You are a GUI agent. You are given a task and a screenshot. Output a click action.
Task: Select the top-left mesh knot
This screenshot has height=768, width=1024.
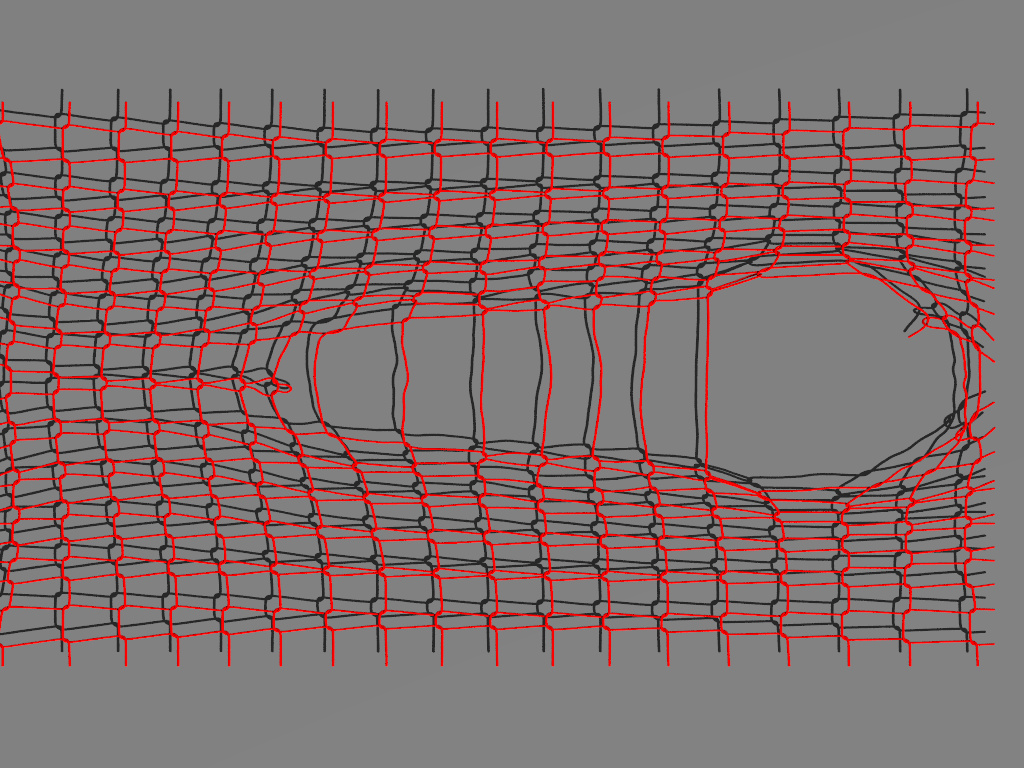[62, 120]
